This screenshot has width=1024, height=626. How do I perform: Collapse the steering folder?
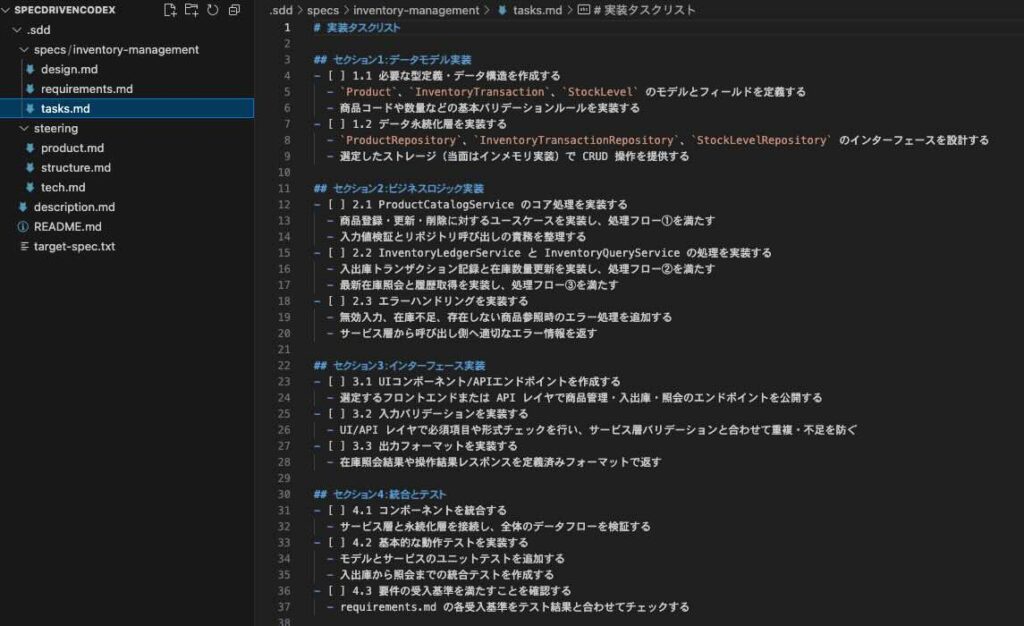point(25,128)
